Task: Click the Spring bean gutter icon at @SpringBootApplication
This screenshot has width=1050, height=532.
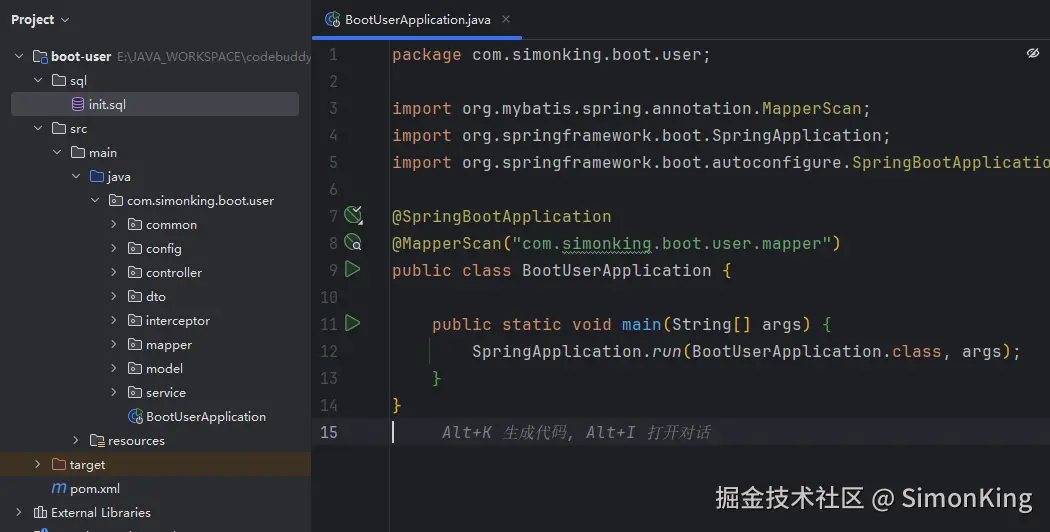Action: tap(353, 215)
